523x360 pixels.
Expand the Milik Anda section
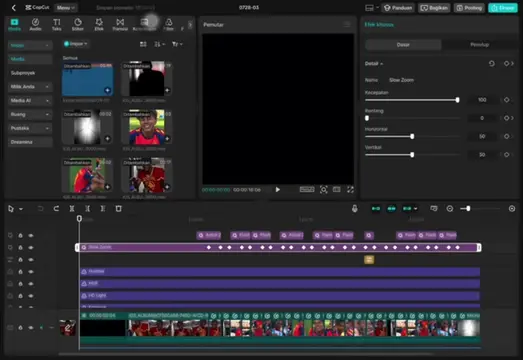[x=30, y=87]
